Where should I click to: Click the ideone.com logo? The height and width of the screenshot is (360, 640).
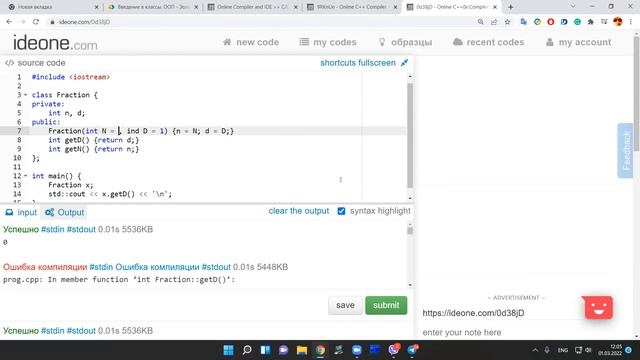(x=55, y=43)
